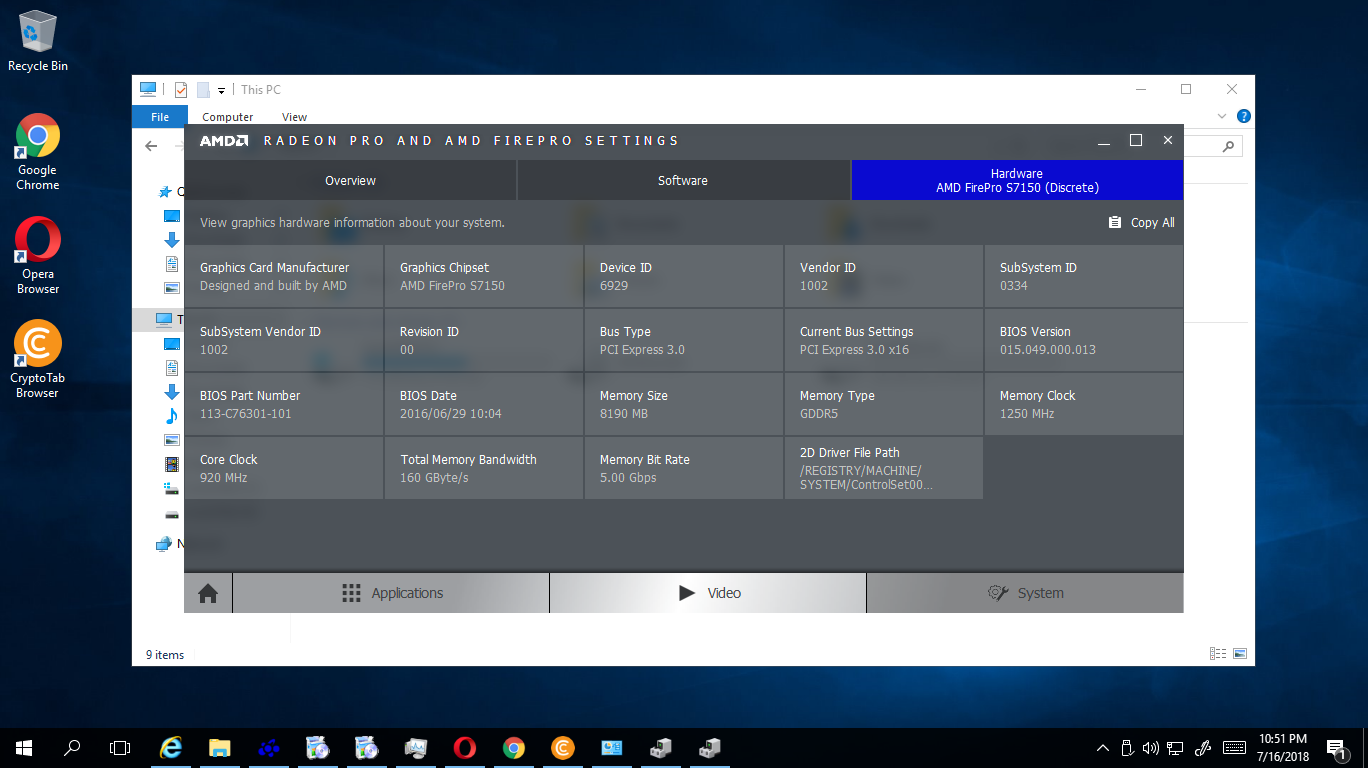Switch Explorer to details view icon
The image size is (1368, 768).
coord(1218,654)
